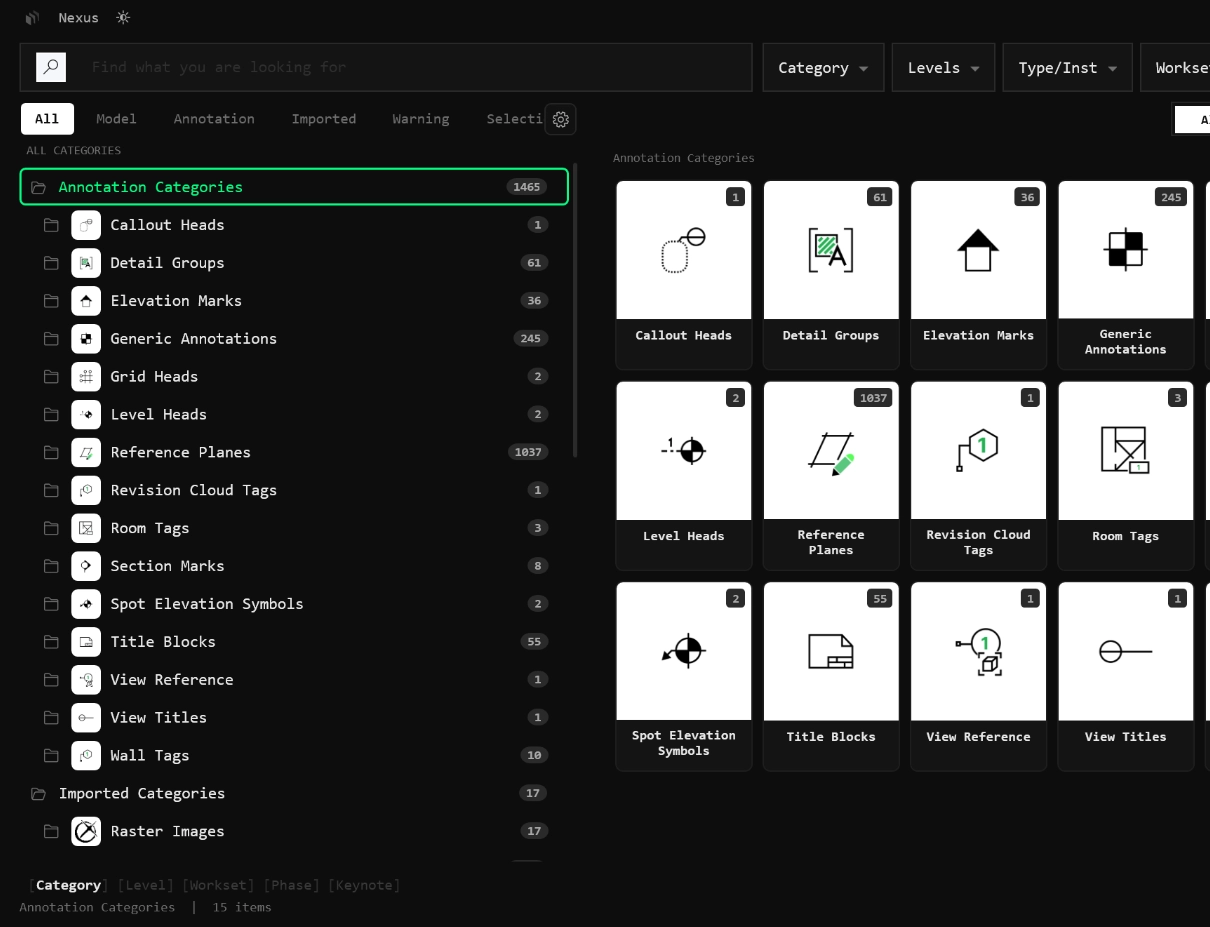Click the Spot Elevation Symbols icon in tree
The image size is (1210, 927).
tap(86, 604)
